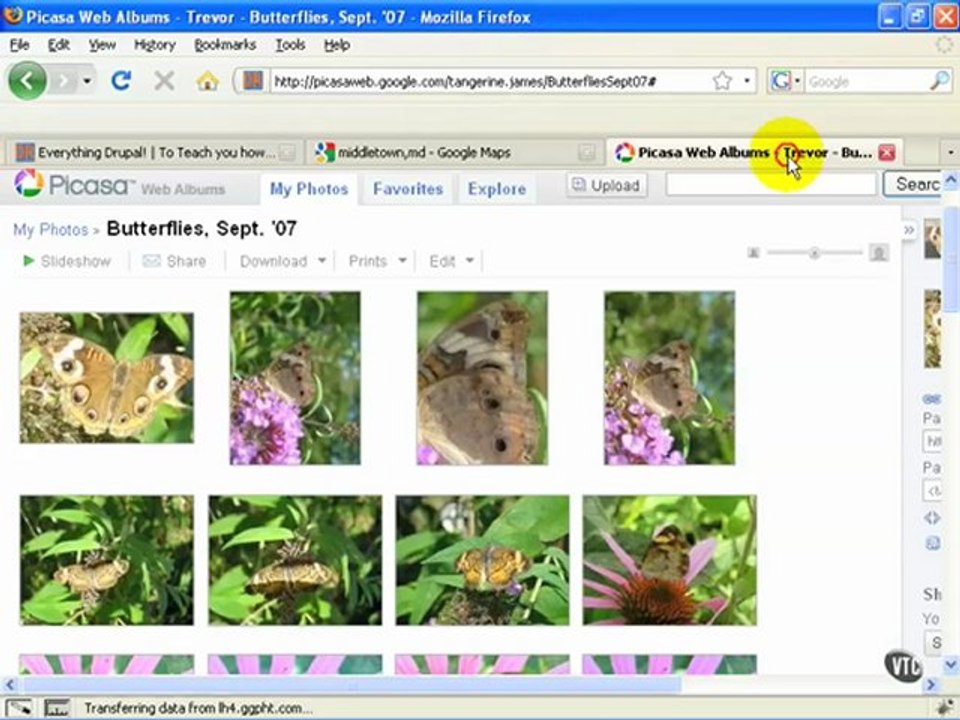Viewport: 960px width, 720px height.
Task: Reload the page with the refresh icon
Action: 121,80
